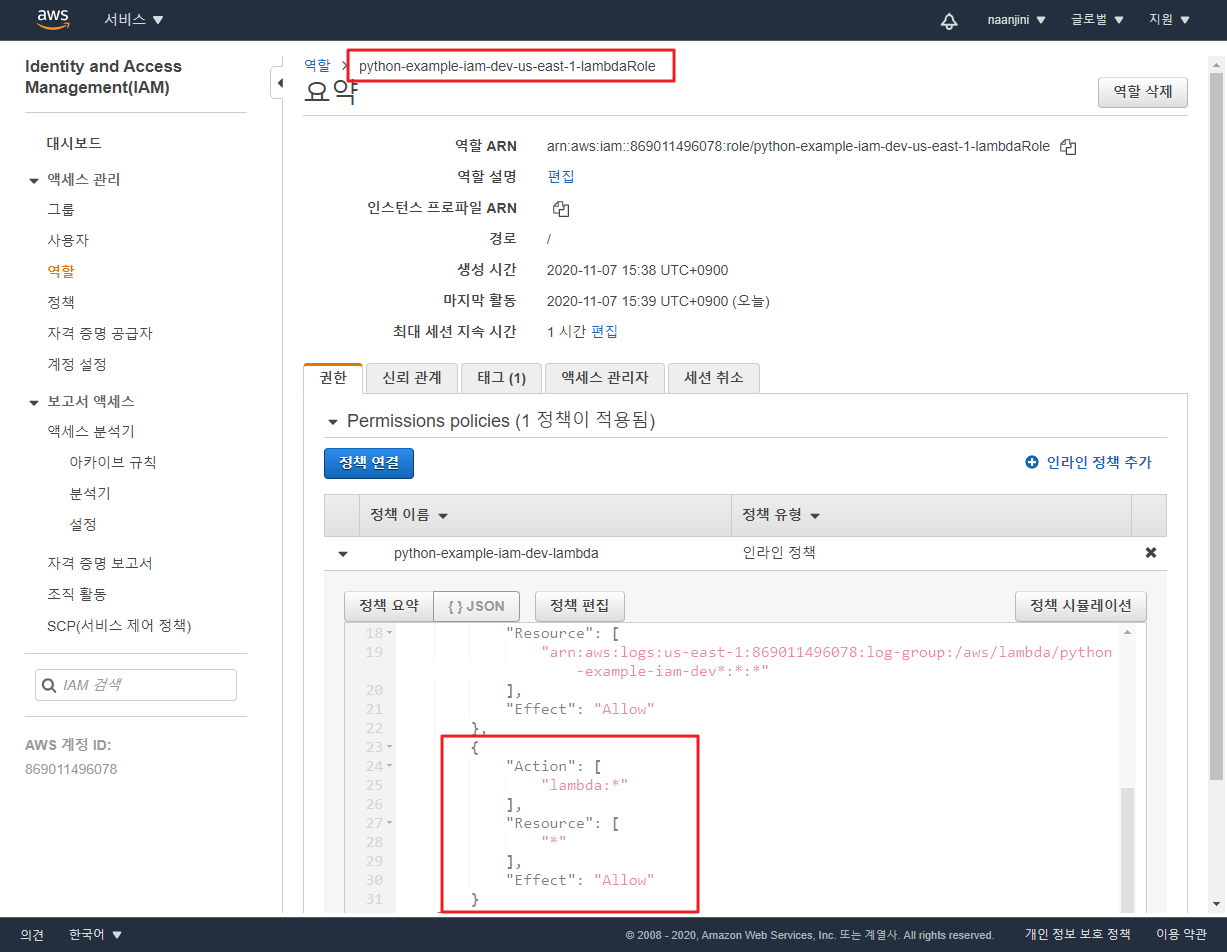Screen dimensions: 1227x952
Task: Click the 역할 삭제 button
Action: tap(1143, 92)
